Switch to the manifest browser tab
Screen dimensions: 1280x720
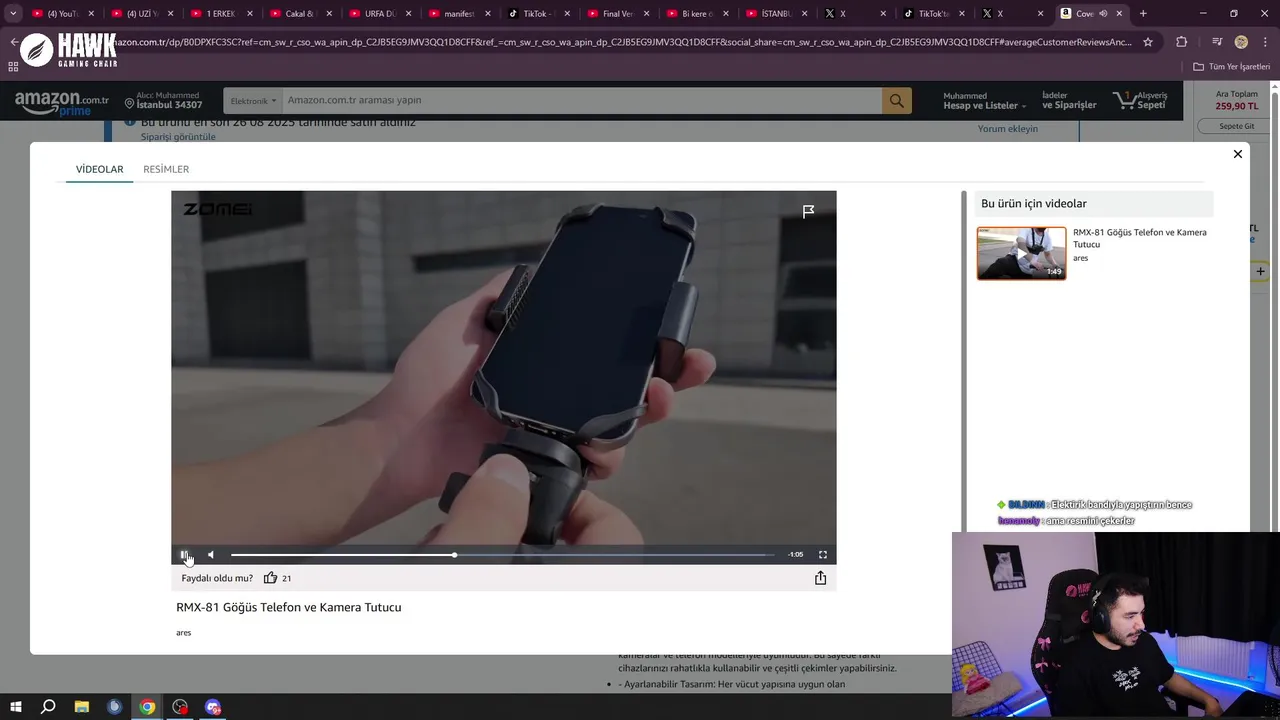tap(459, 14)
